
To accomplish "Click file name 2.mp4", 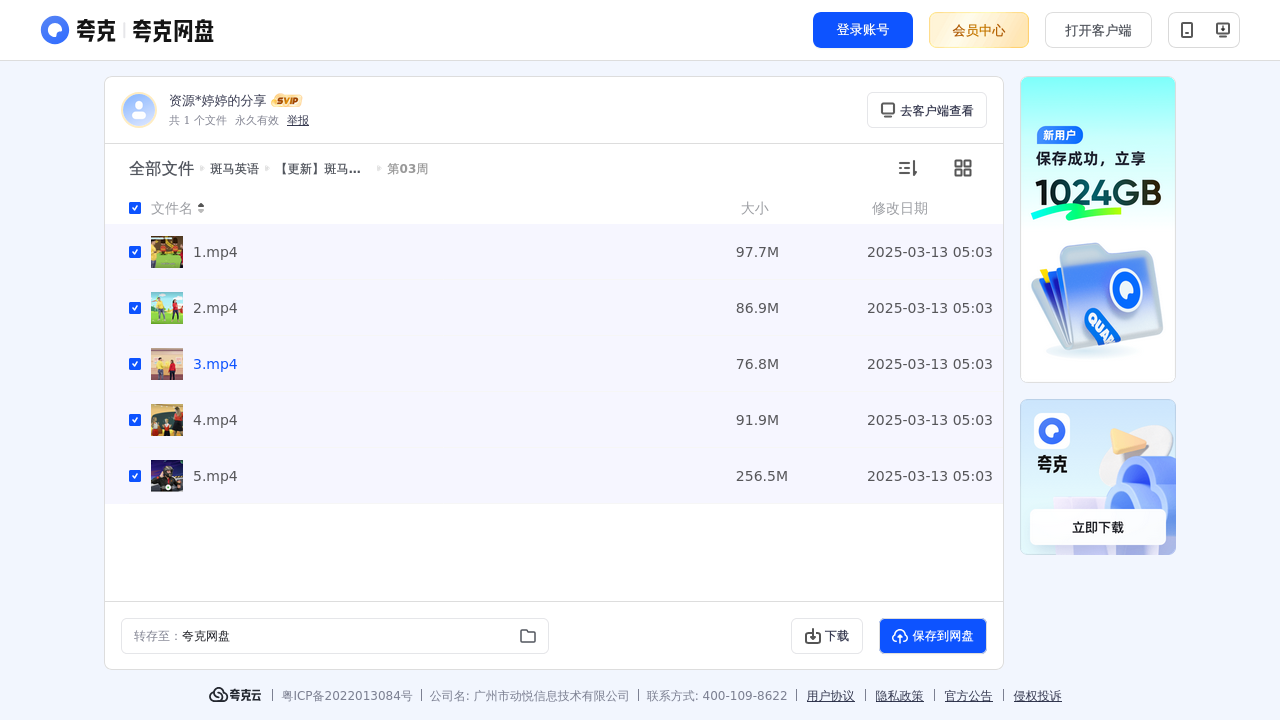I will (x=215, y=308).
